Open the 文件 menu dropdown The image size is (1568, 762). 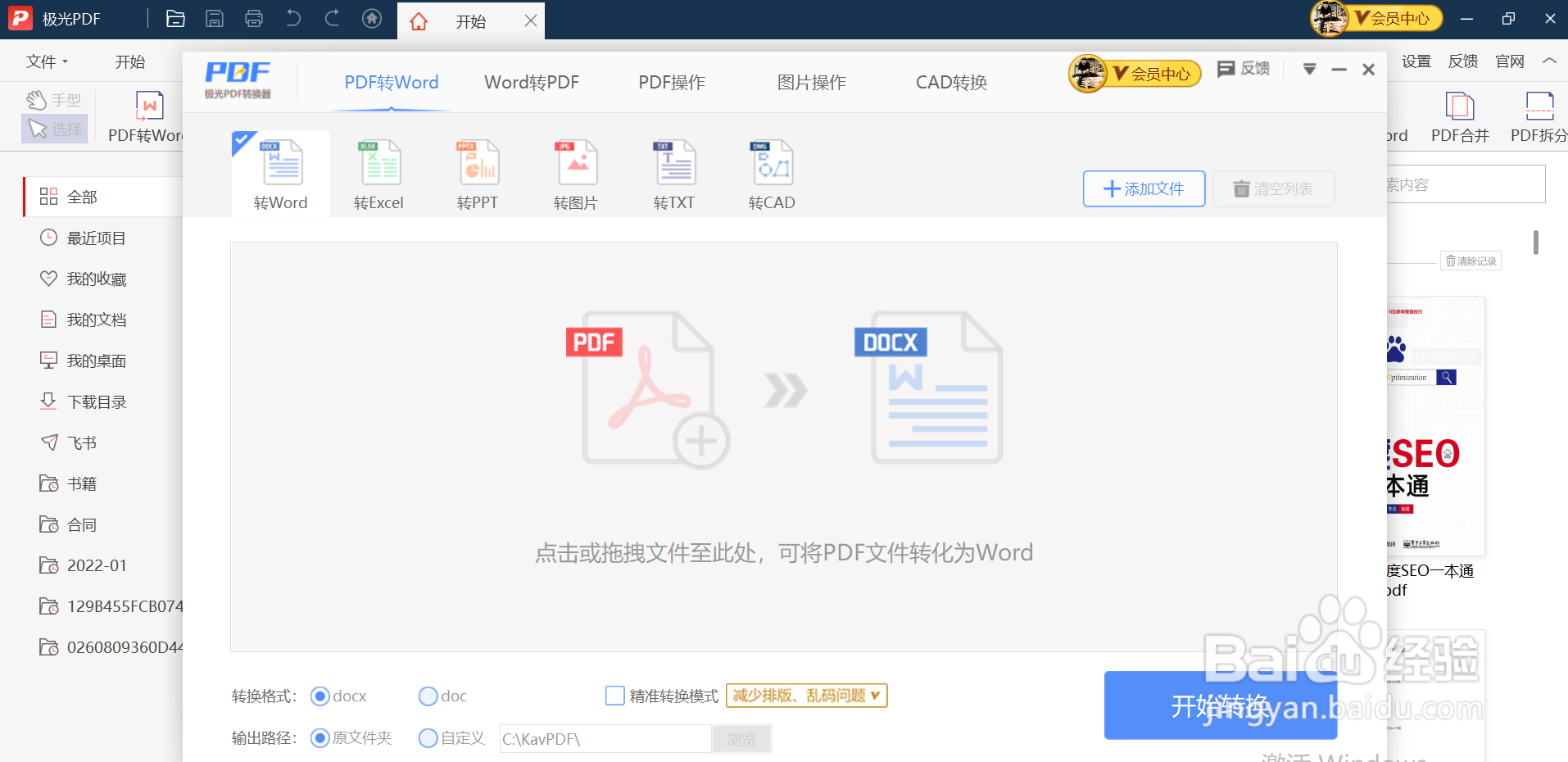pos(46,61)
